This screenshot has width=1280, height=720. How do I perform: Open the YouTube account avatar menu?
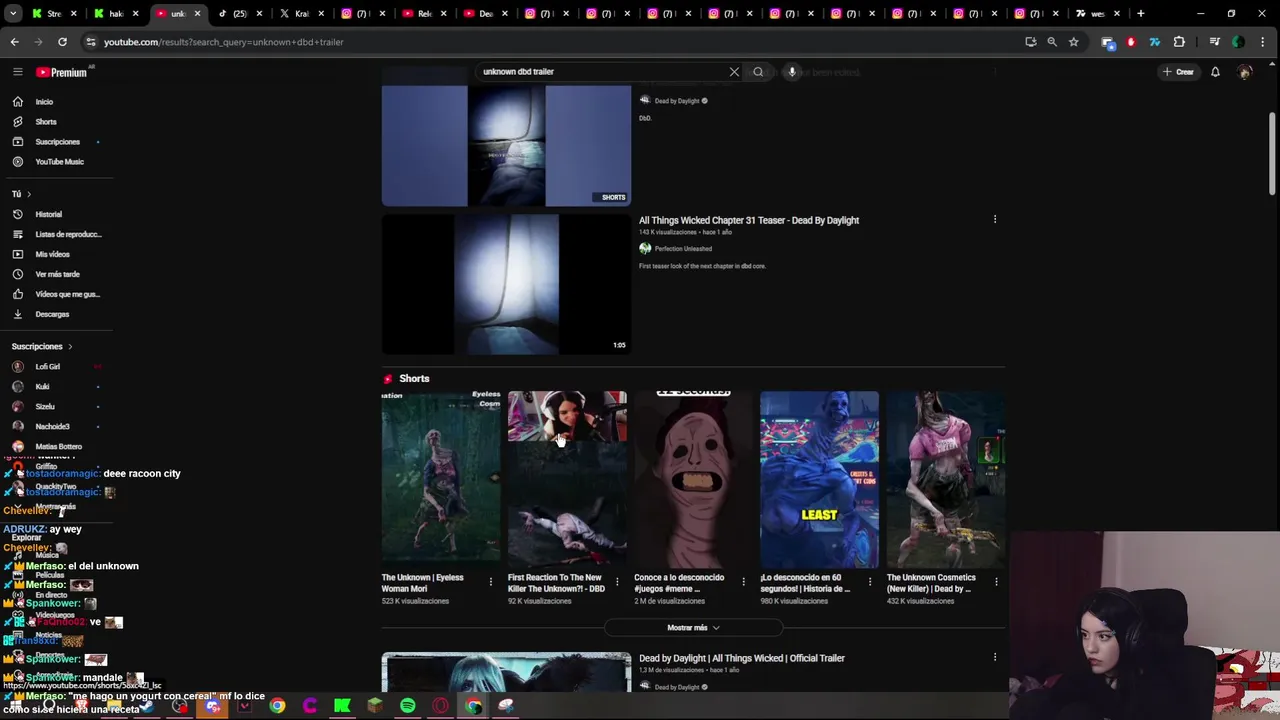click(1245, 72)
